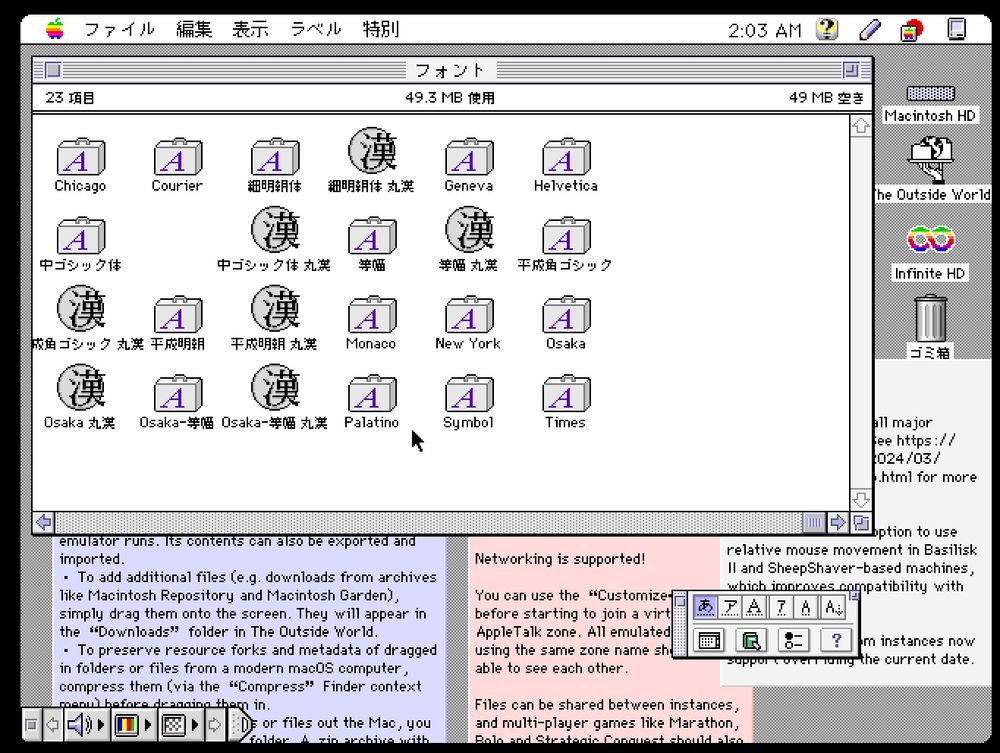Switch input palette to full-width alphabet A
Image resolution: width=1000 pixels, height=753 pixels.
coord(755,606)
